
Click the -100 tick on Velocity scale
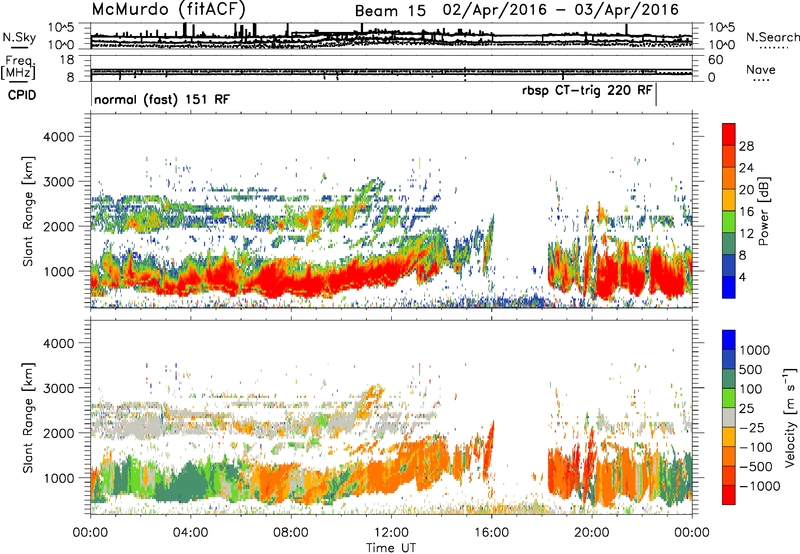point(756,447)
